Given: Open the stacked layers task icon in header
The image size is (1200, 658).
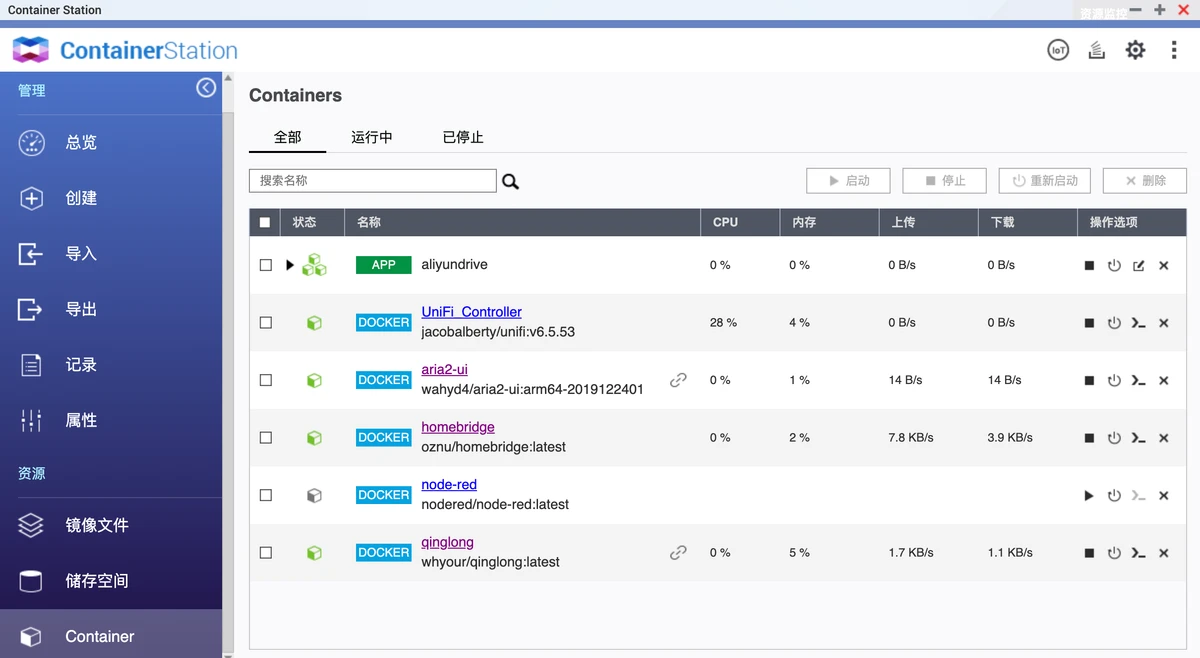Looking at the screenshot, I should 1097,50.
